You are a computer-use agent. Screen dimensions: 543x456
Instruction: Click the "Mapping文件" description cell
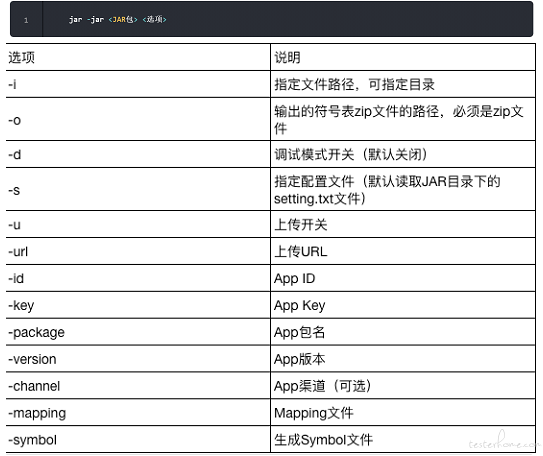403,413
